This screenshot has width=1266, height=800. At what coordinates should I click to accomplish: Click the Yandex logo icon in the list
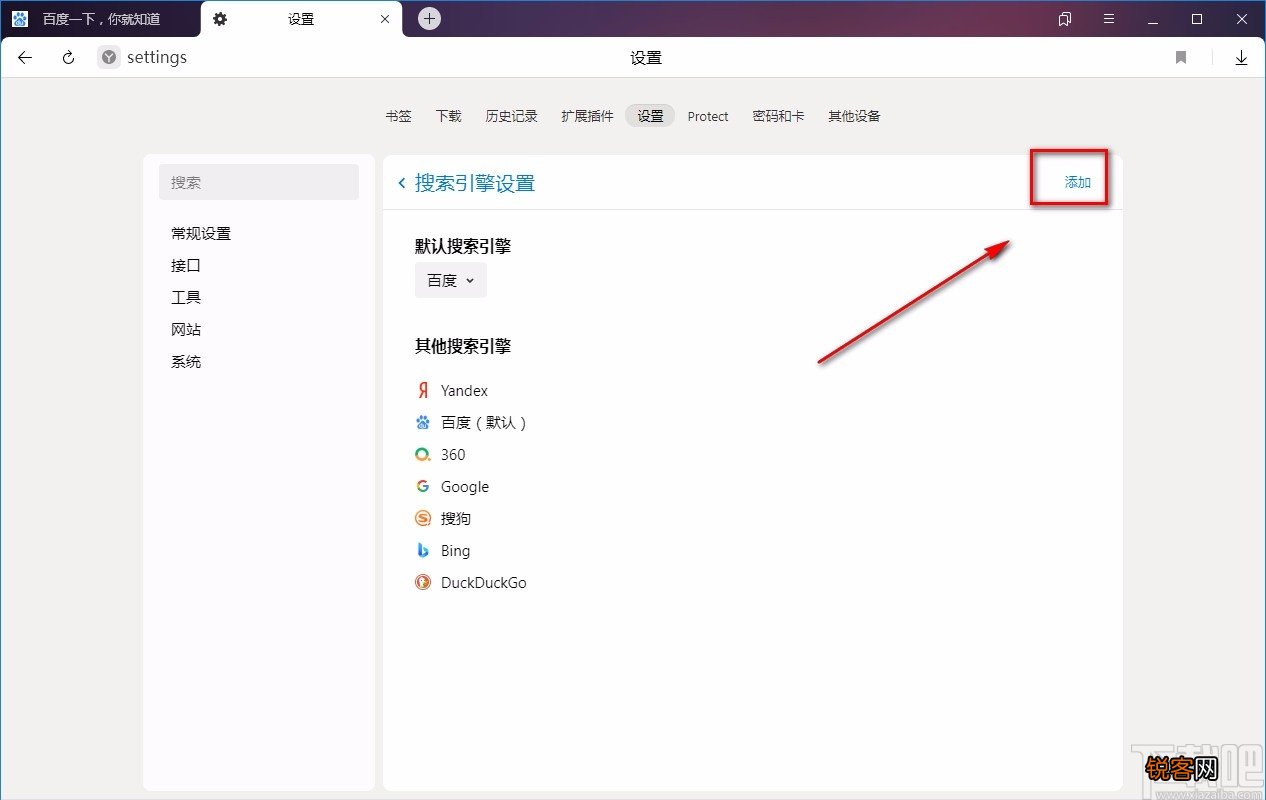click(423, 390)
